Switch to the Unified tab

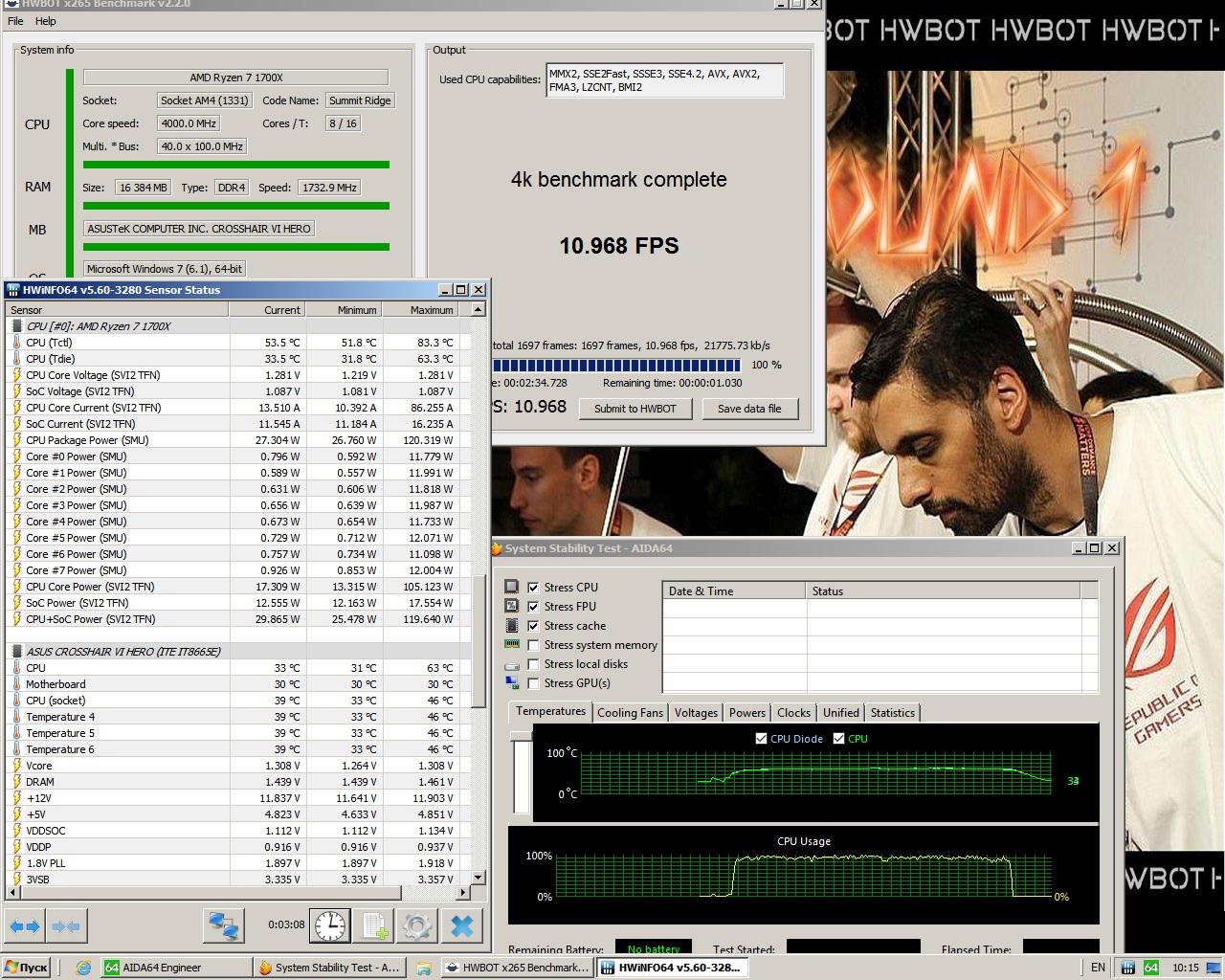coord(841,713)
